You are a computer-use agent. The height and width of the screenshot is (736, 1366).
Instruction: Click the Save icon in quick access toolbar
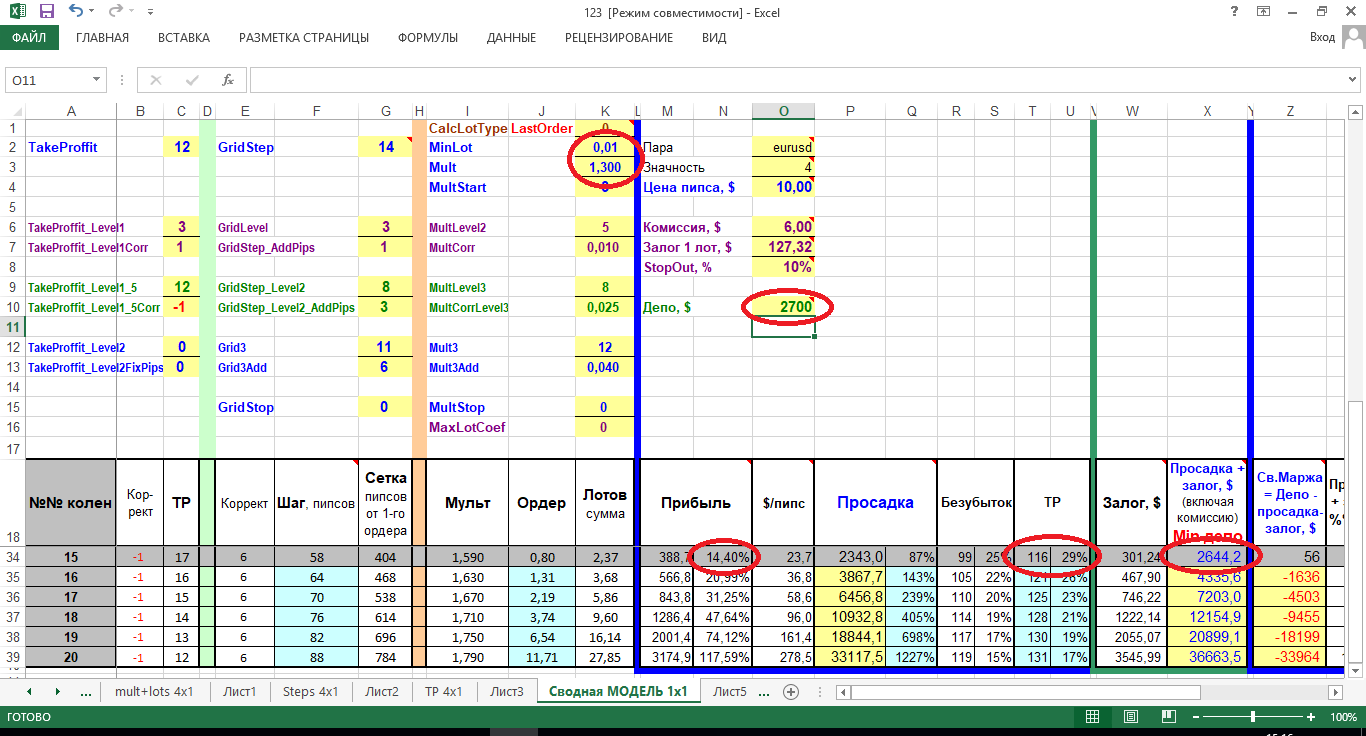[x=47, y=12]
